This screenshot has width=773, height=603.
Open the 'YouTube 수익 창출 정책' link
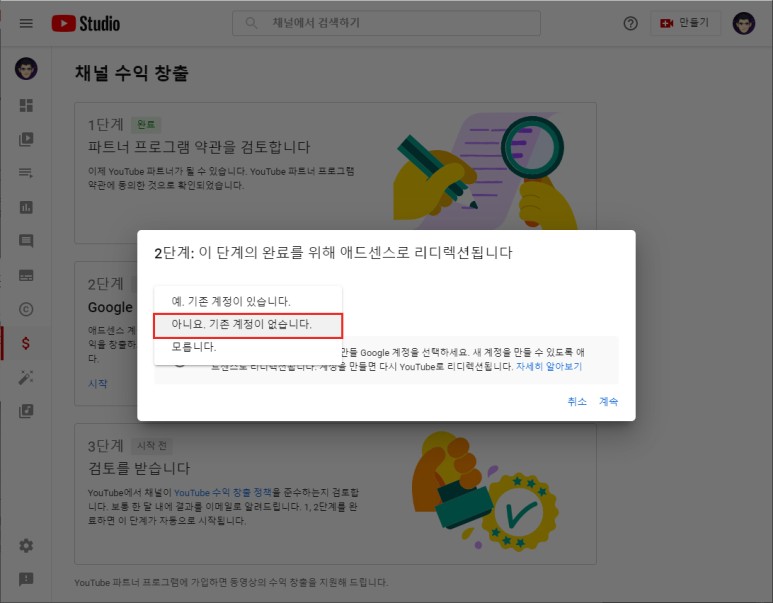[223, 492]
